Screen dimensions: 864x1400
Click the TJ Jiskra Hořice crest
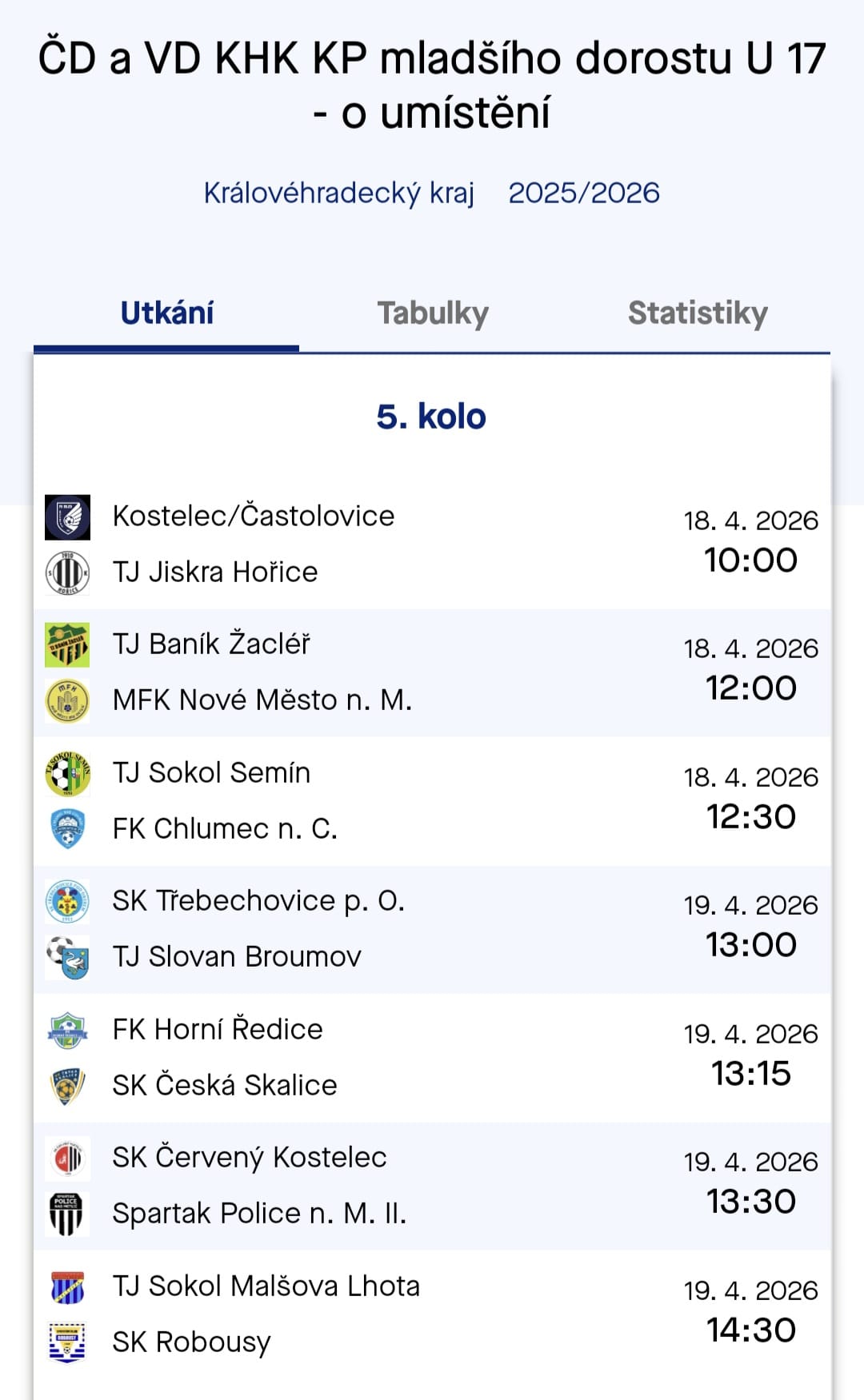coord(67,572)
